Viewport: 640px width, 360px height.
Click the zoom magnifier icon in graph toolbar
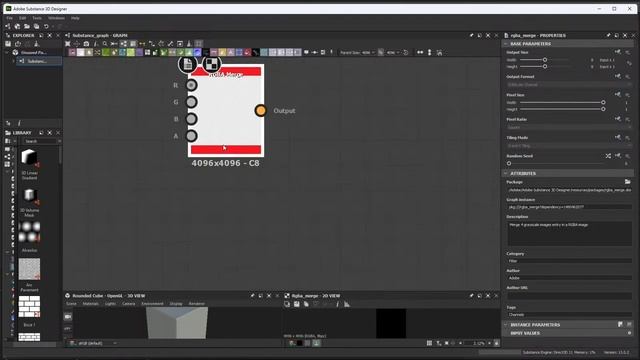coord(105,43)
